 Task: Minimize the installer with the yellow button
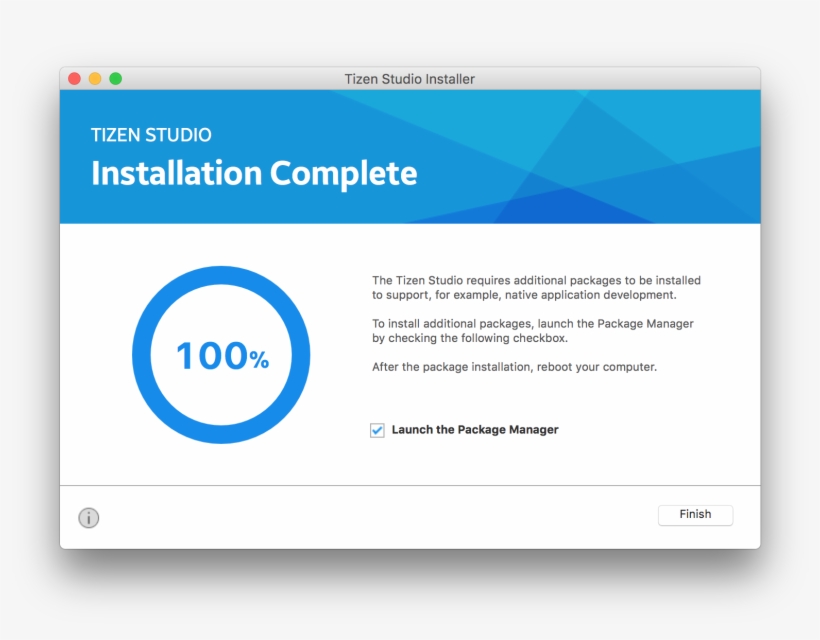(95, 78)
